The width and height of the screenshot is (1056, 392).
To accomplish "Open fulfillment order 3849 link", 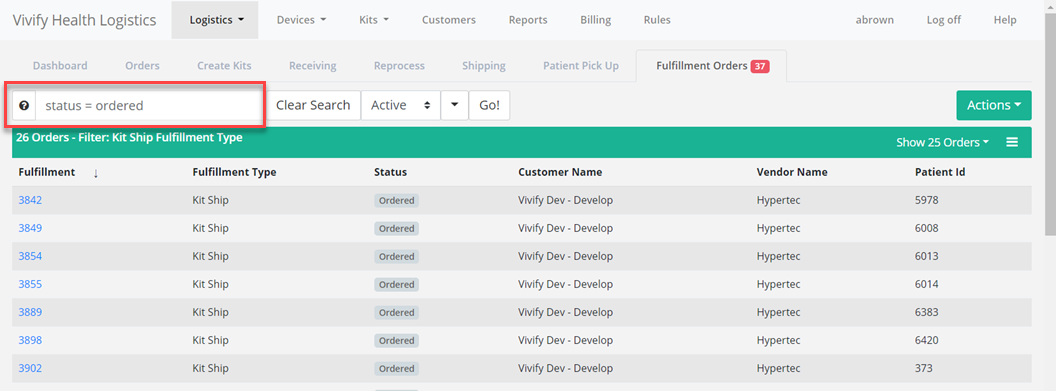I will tap(30, 228).
